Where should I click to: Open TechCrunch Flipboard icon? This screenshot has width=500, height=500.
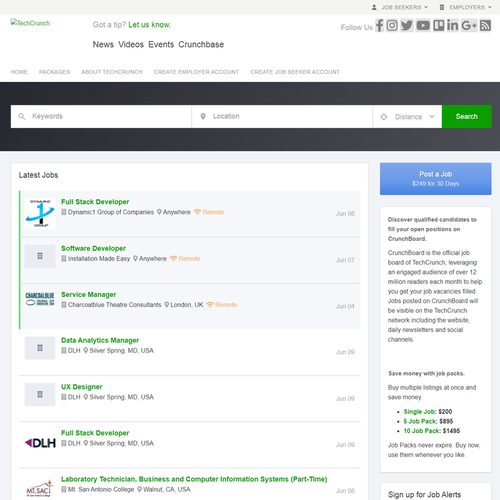[438, 25]
